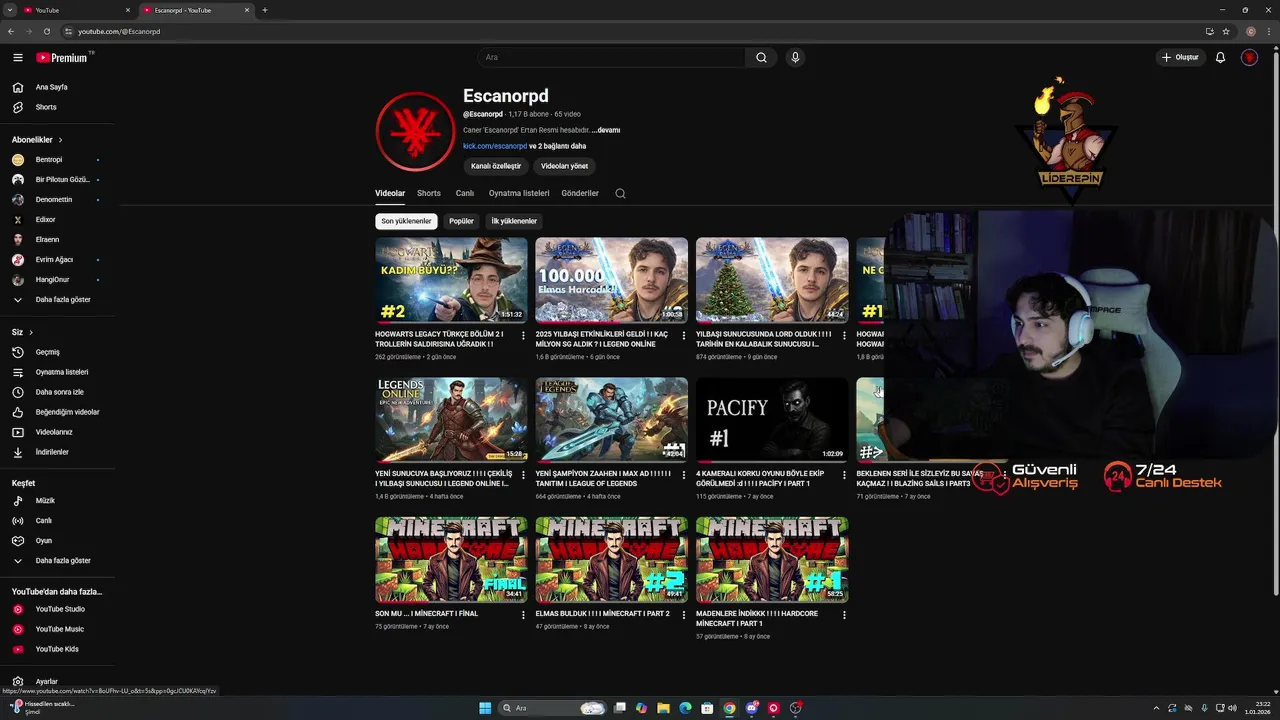
Task: Select the Son yüklenenler filter chip
Action: (406, 221)
